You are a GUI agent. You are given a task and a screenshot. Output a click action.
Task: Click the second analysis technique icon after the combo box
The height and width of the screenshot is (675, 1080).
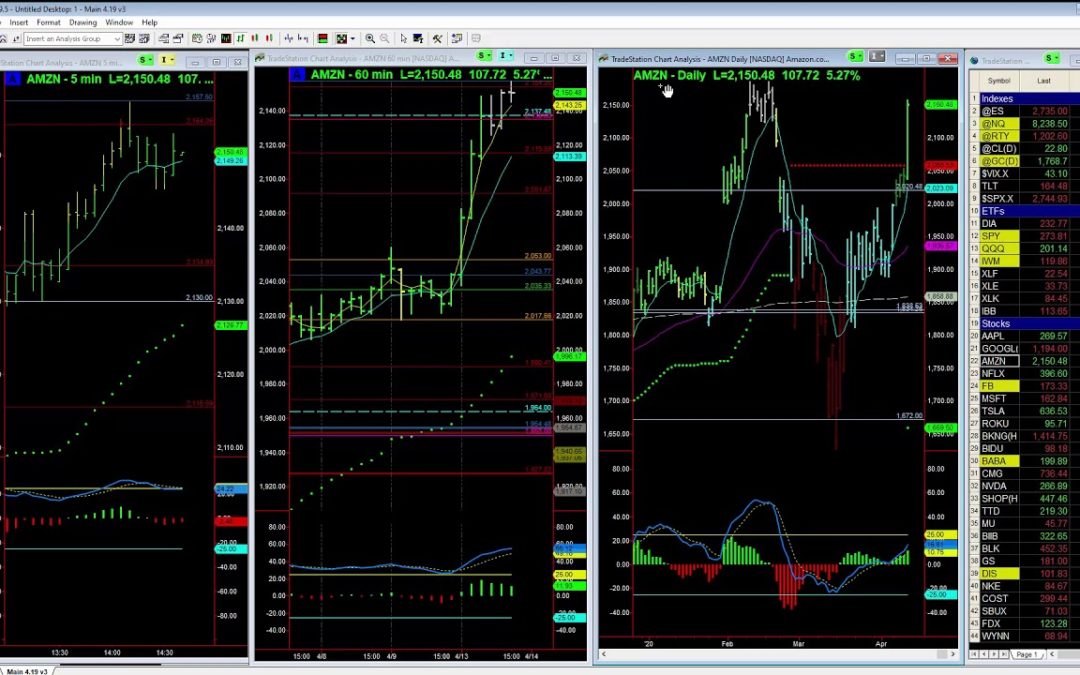click(x=144, y=39)
